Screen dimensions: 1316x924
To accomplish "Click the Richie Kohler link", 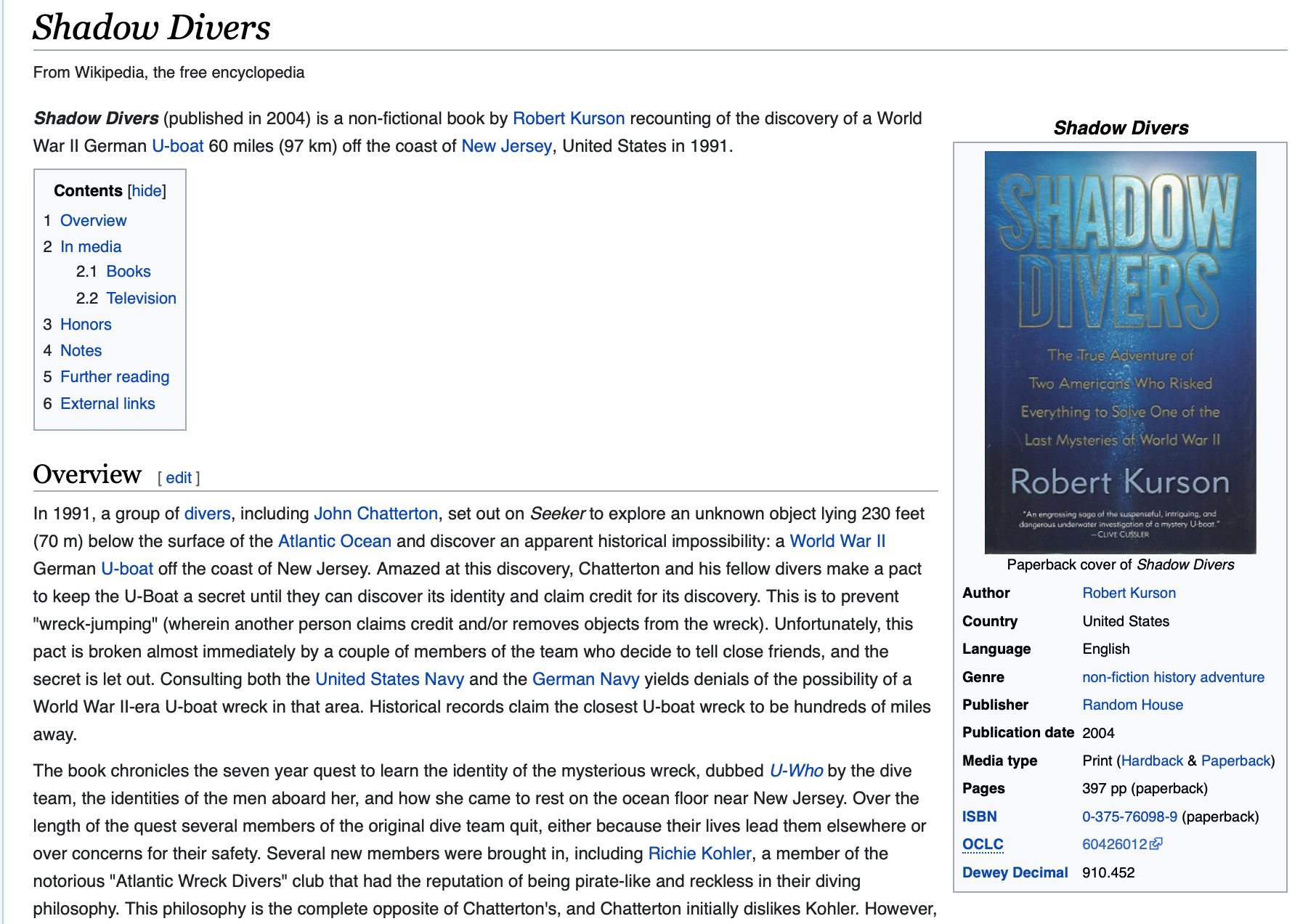I will point(699,854).
